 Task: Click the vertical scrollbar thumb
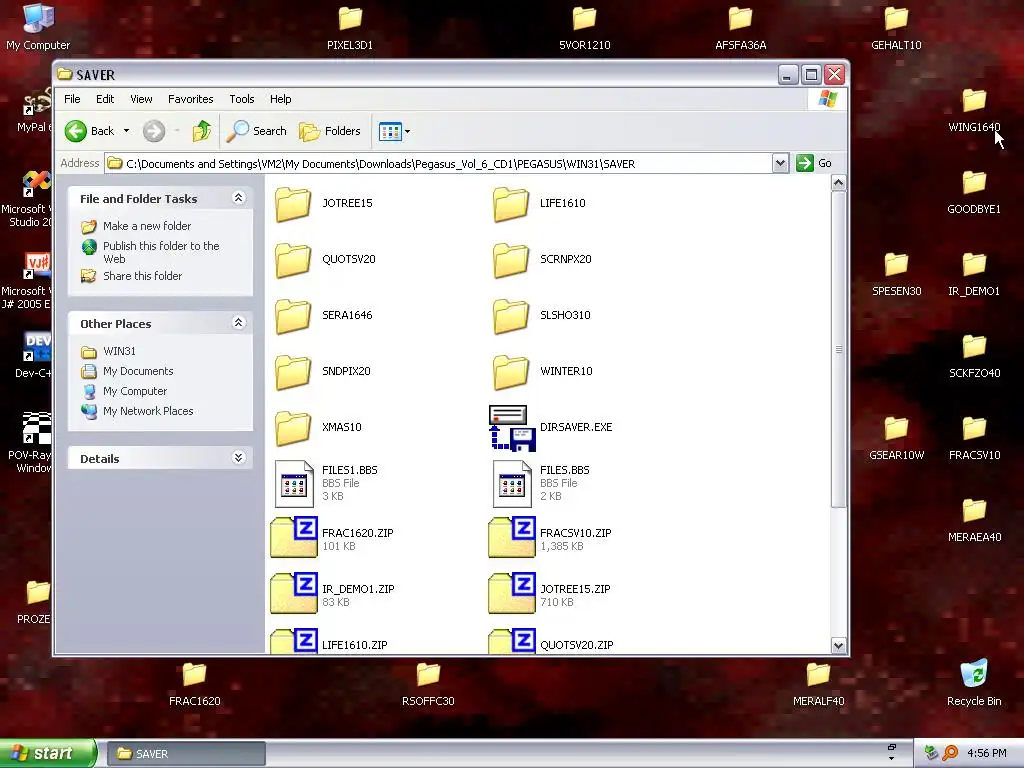(x=839, y=349)
